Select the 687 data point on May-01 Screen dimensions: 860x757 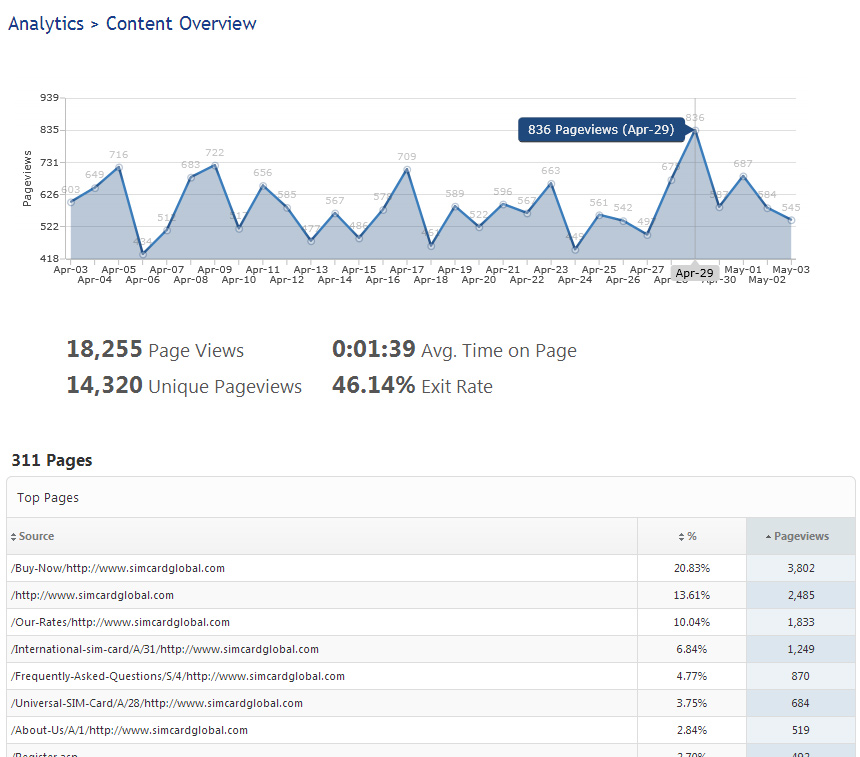743,176
